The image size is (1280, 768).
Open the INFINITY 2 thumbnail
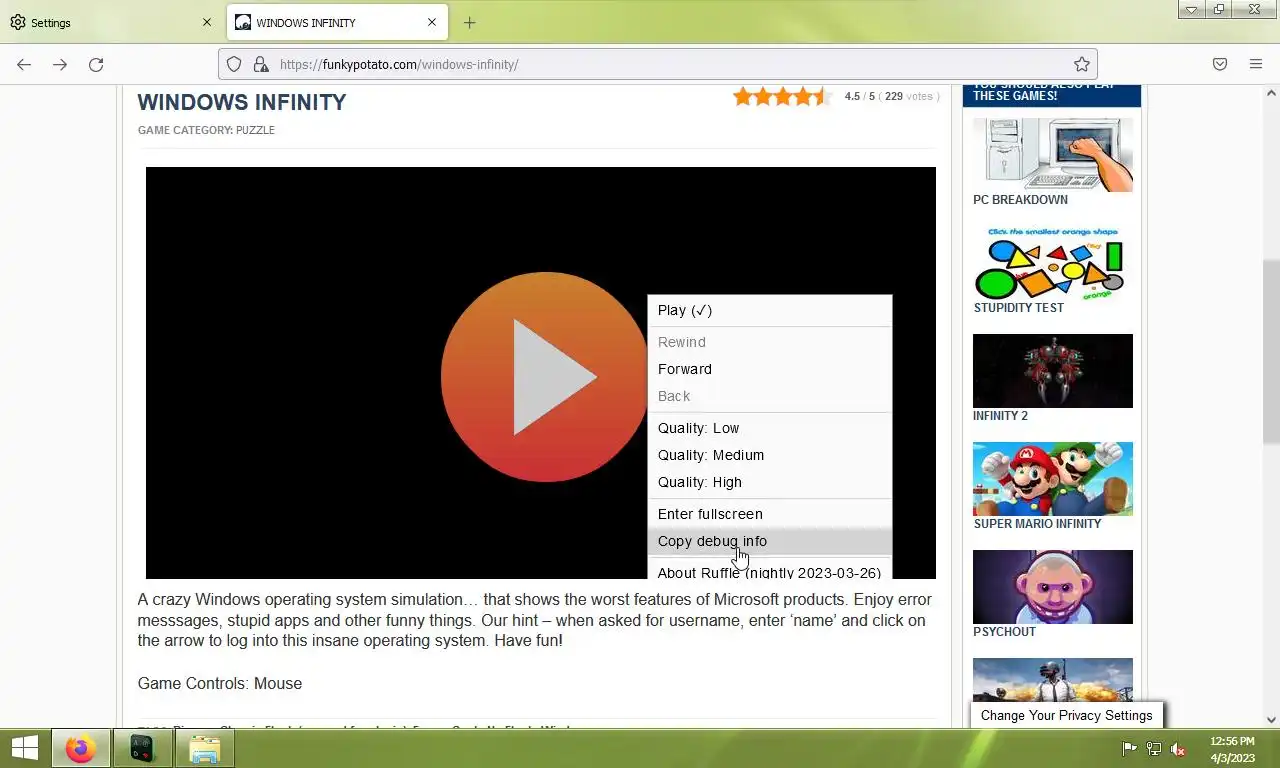[1053, 370]
